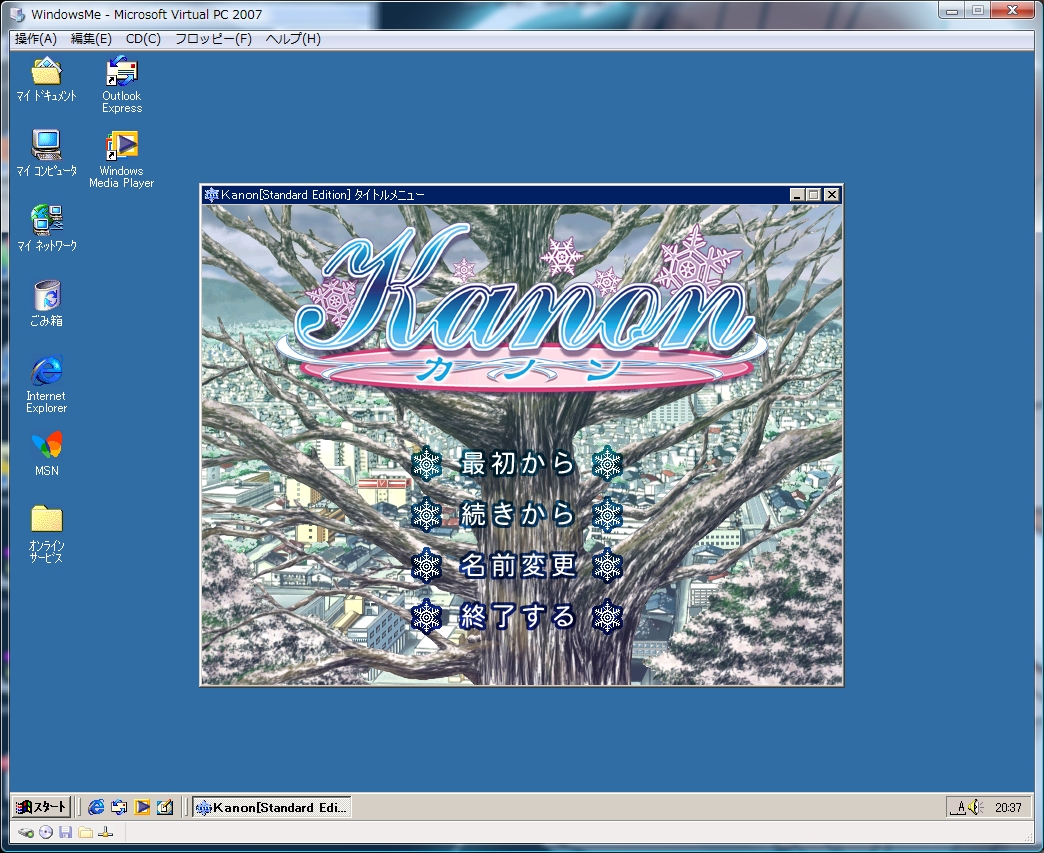Click the show desktop quick launch icon
The width and height of the screenshot is (1044, 853).
pyautogui.click(x=164, y=807)
